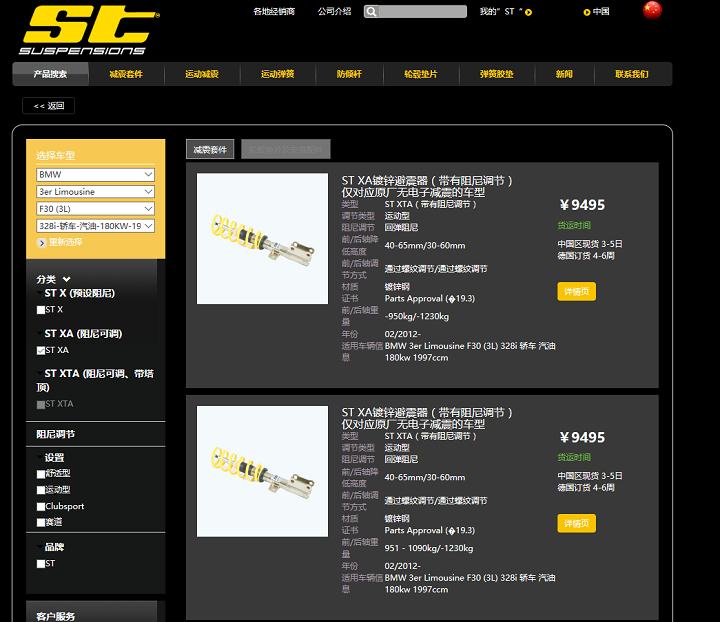
Task: Open the 运动弹簧 nav menu item
Action: click(278, 74)
